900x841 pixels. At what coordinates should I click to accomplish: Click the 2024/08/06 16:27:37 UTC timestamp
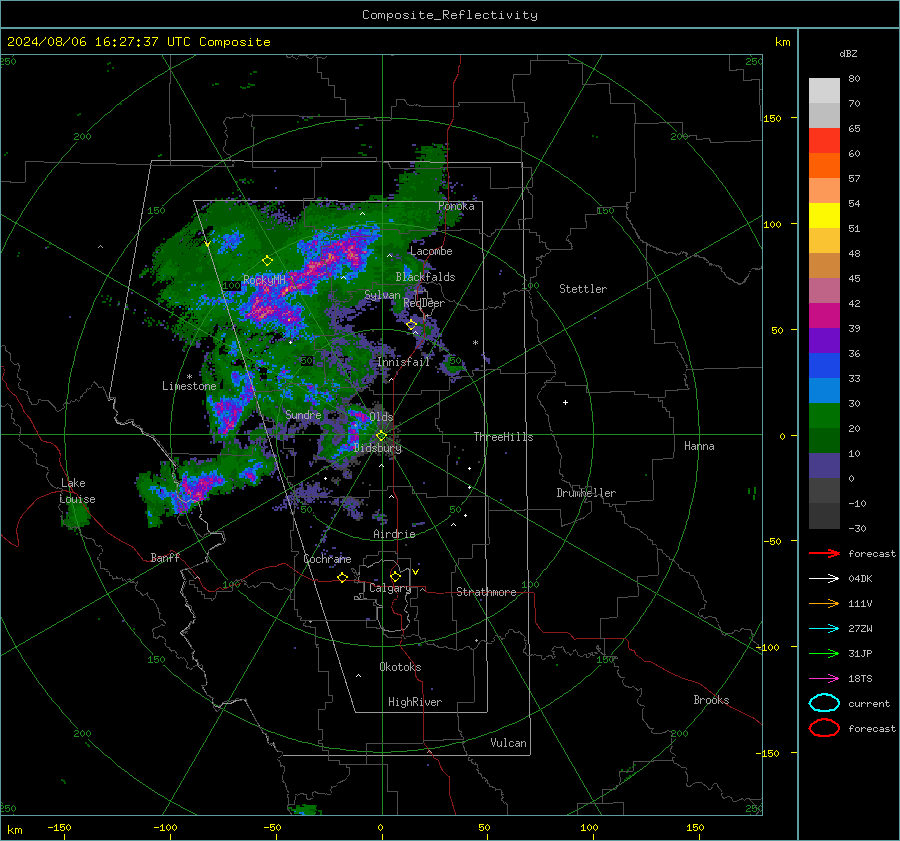pyautogui.click(x=87, y=42)
